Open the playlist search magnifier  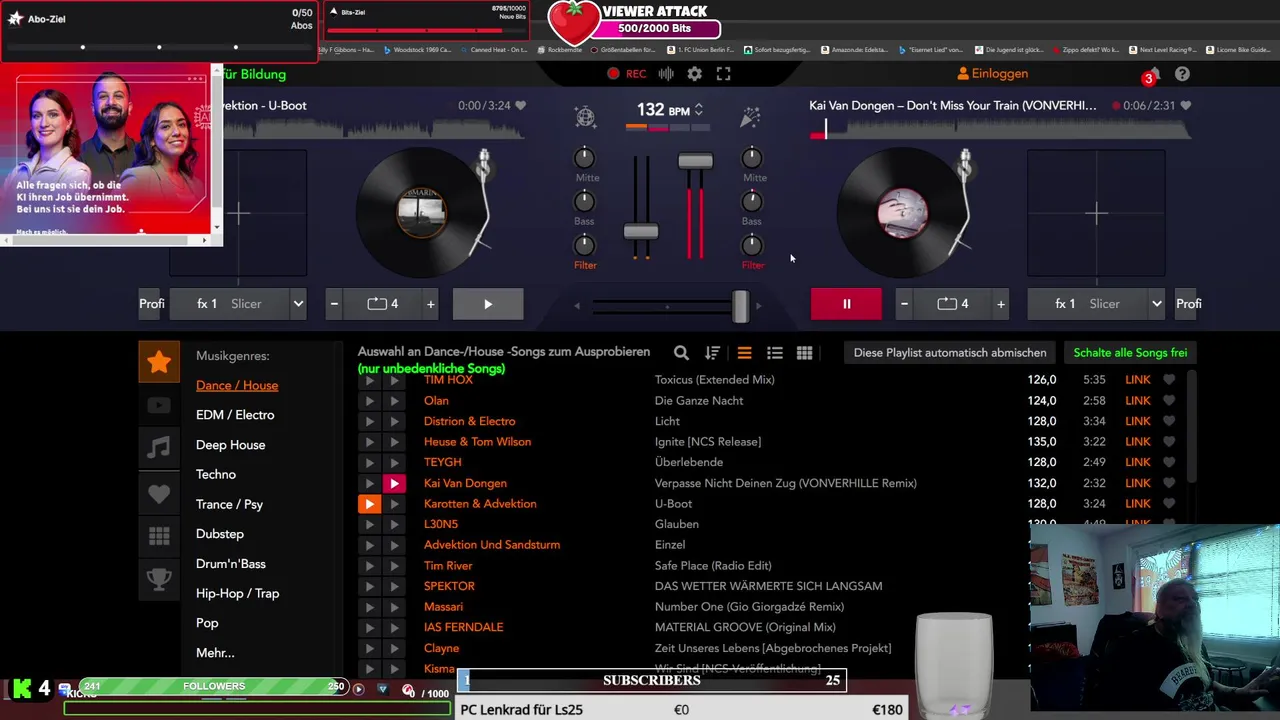pyautogui.click(x=681, y=353)
